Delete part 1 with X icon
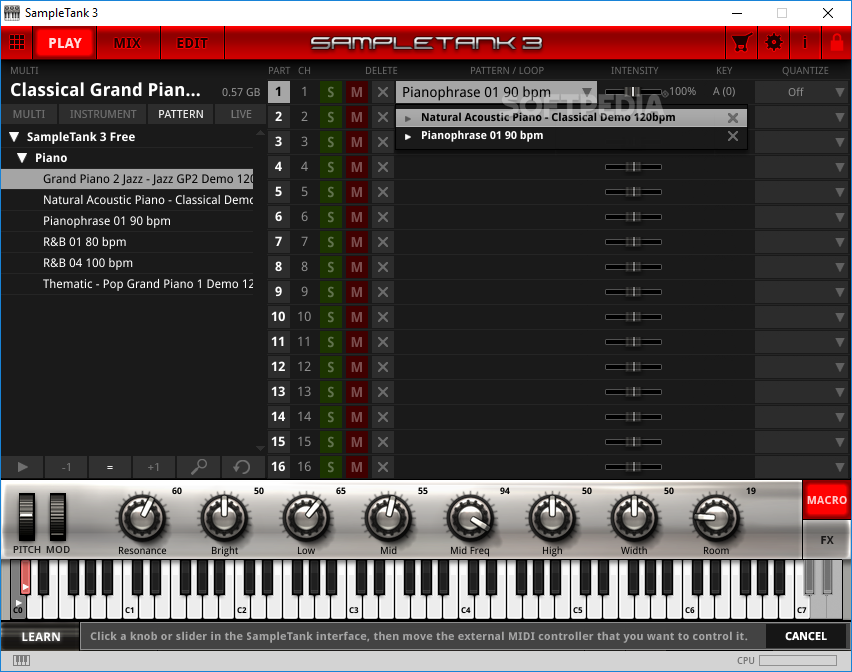The height and width of the screenshot is (672, 852). (x=383, y=92)
